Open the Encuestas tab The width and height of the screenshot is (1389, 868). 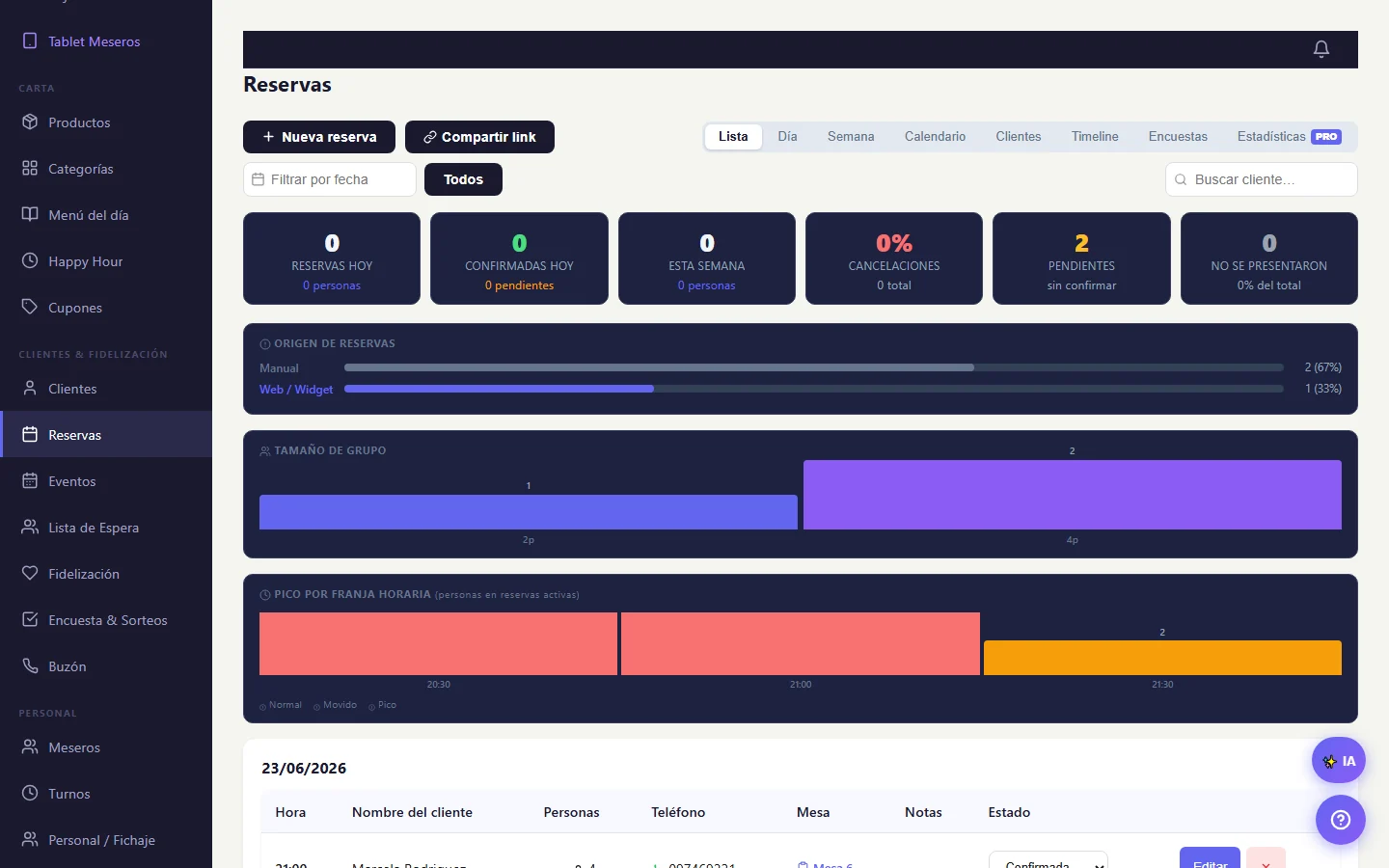click(1178, 137)
